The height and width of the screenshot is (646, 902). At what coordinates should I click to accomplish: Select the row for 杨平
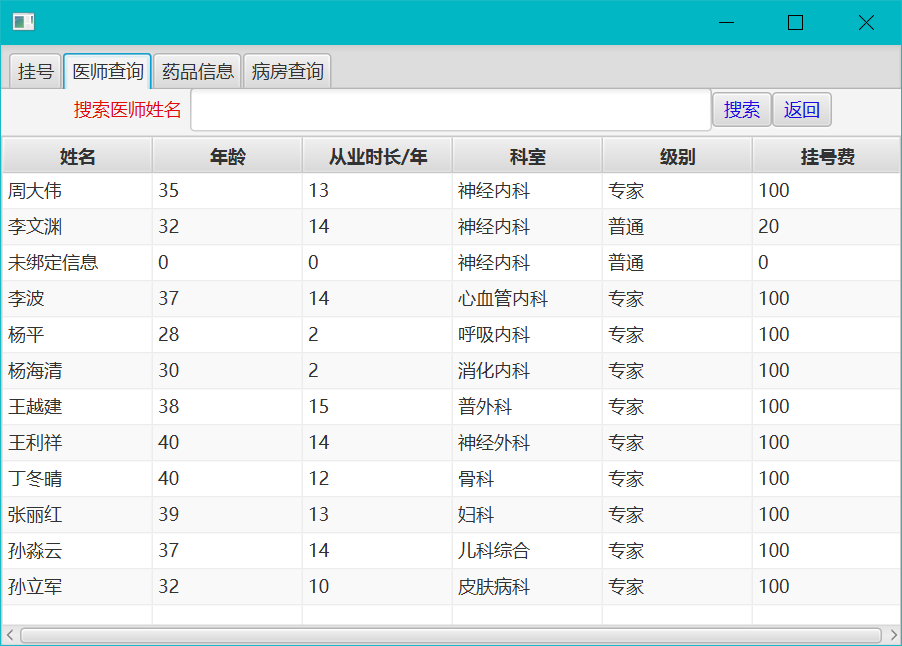(451, 334)
